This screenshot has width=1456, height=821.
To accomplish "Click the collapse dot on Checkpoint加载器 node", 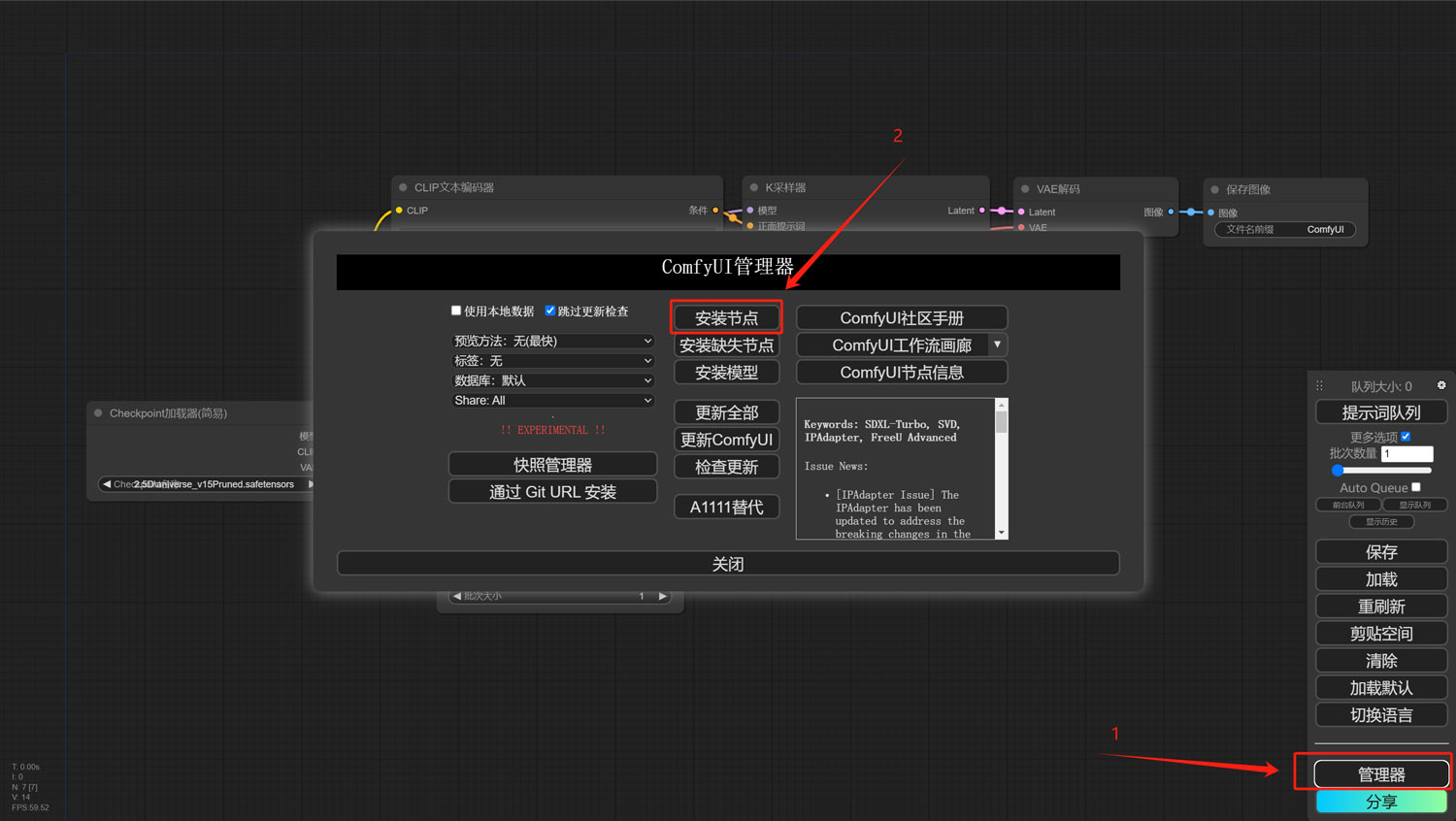I will point(98,413).
